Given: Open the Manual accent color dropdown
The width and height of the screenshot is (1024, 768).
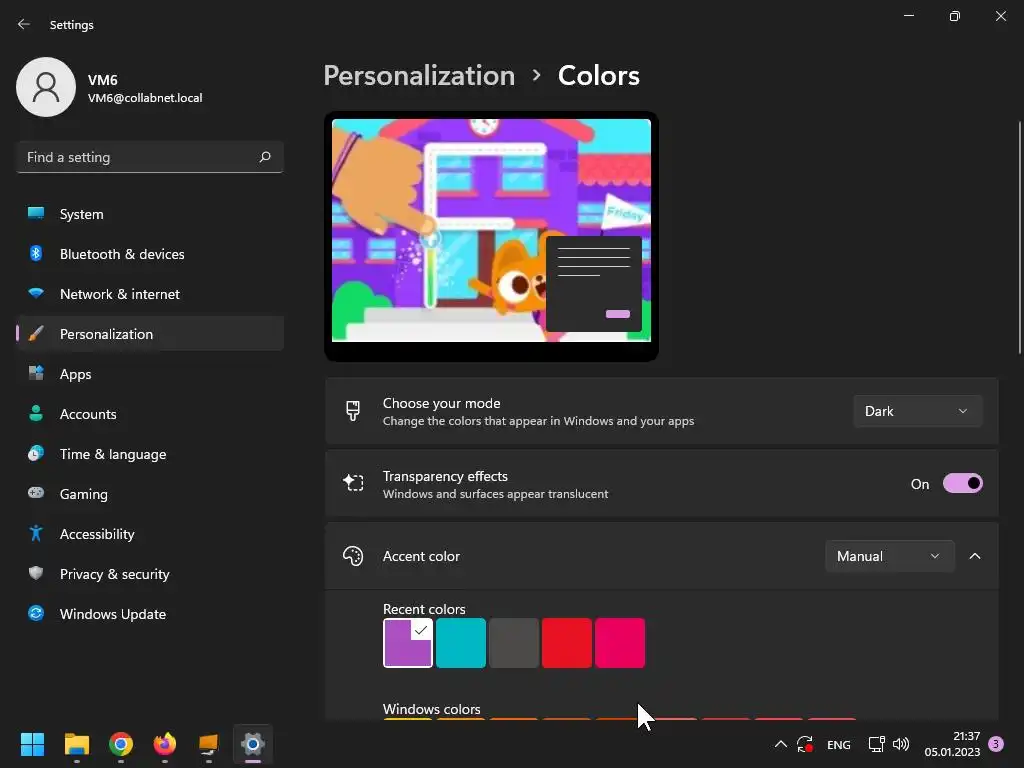Looking at the screenshot, I should (889, 556).
